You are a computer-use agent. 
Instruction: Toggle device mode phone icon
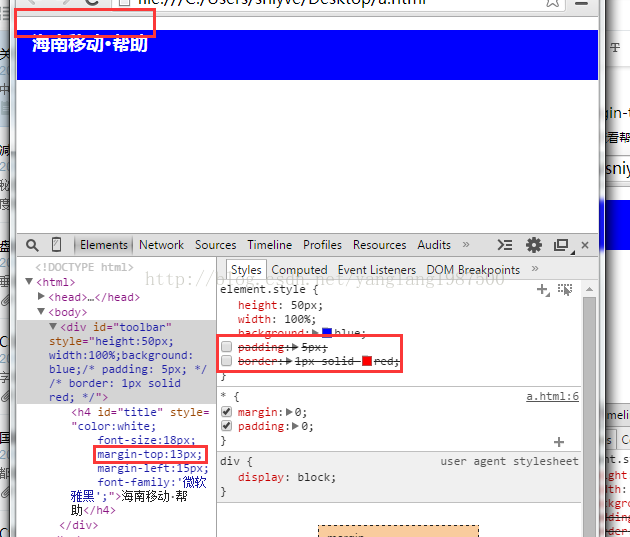point(57,245)
